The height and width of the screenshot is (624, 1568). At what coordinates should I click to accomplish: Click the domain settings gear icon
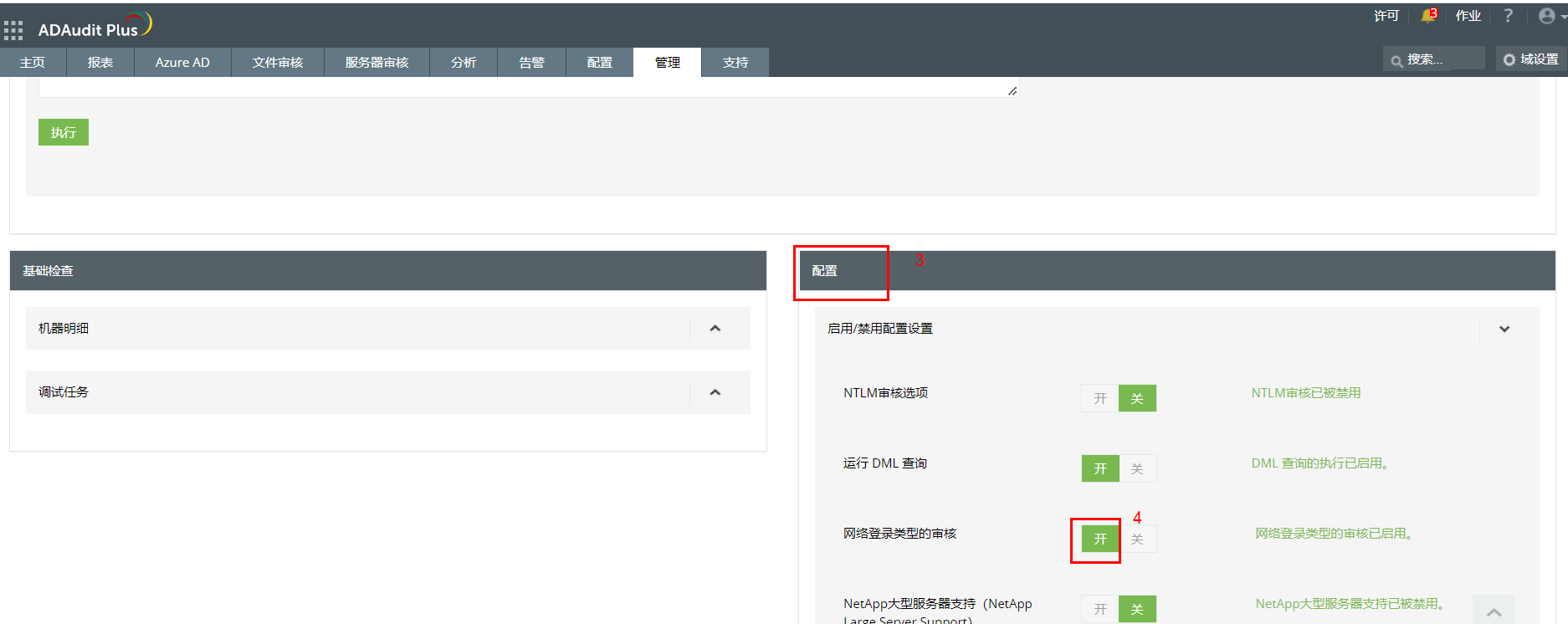[1509, 59]
